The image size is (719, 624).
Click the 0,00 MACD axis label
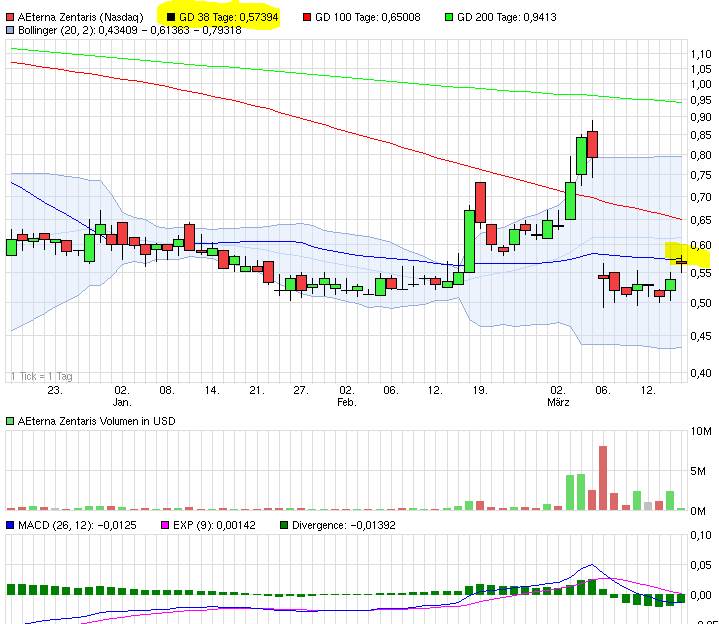(x=701, y=595)
